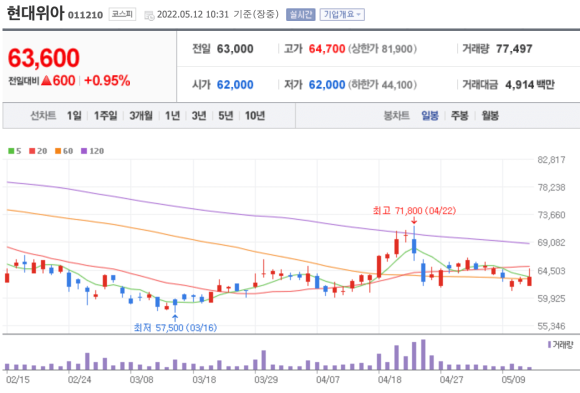580x393 pixels.
Task: Click the +0.95% change value
Action: pos(107,81)
